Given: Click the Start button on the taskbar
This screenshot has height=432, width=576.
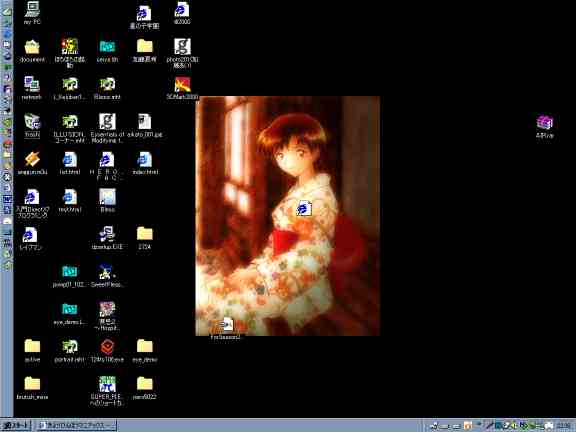Looking at the screenshot, I should [16, 426].
